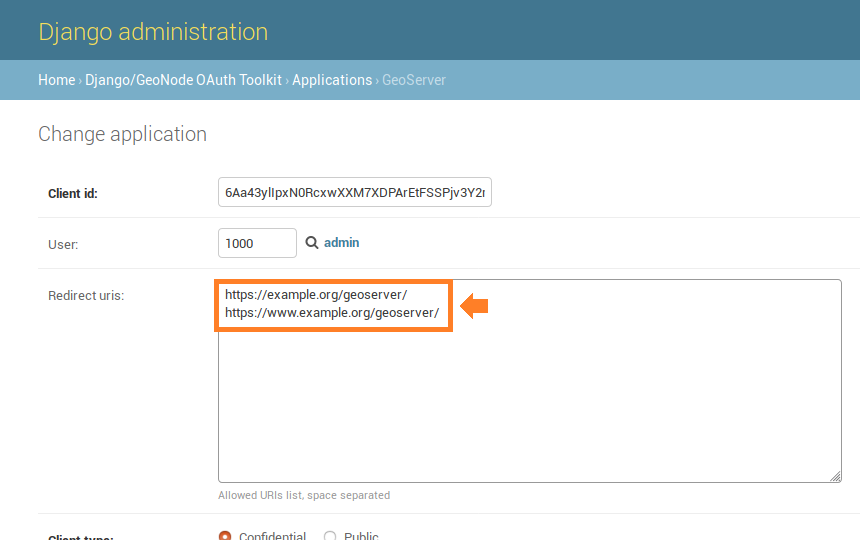Click the Django administration site title

click(x=153, y=31)
